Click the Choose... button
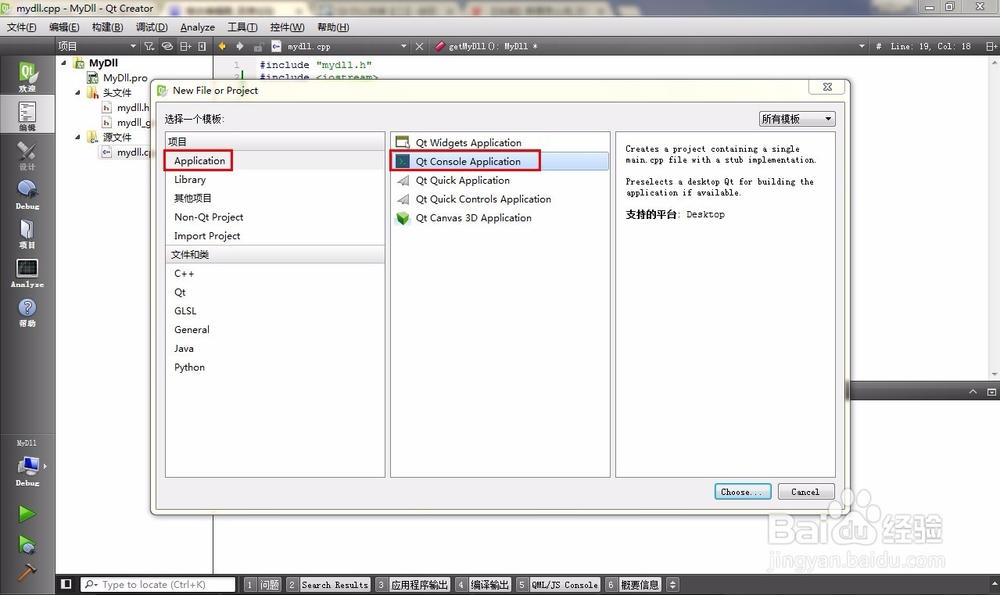Viewport: 1000px width, 595px height. [x=742, y=492]
